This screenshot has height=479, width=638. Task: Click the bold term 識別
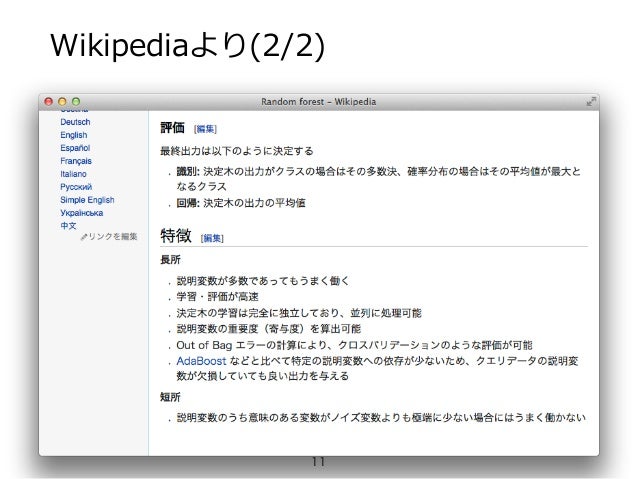[x=187, y=171]
